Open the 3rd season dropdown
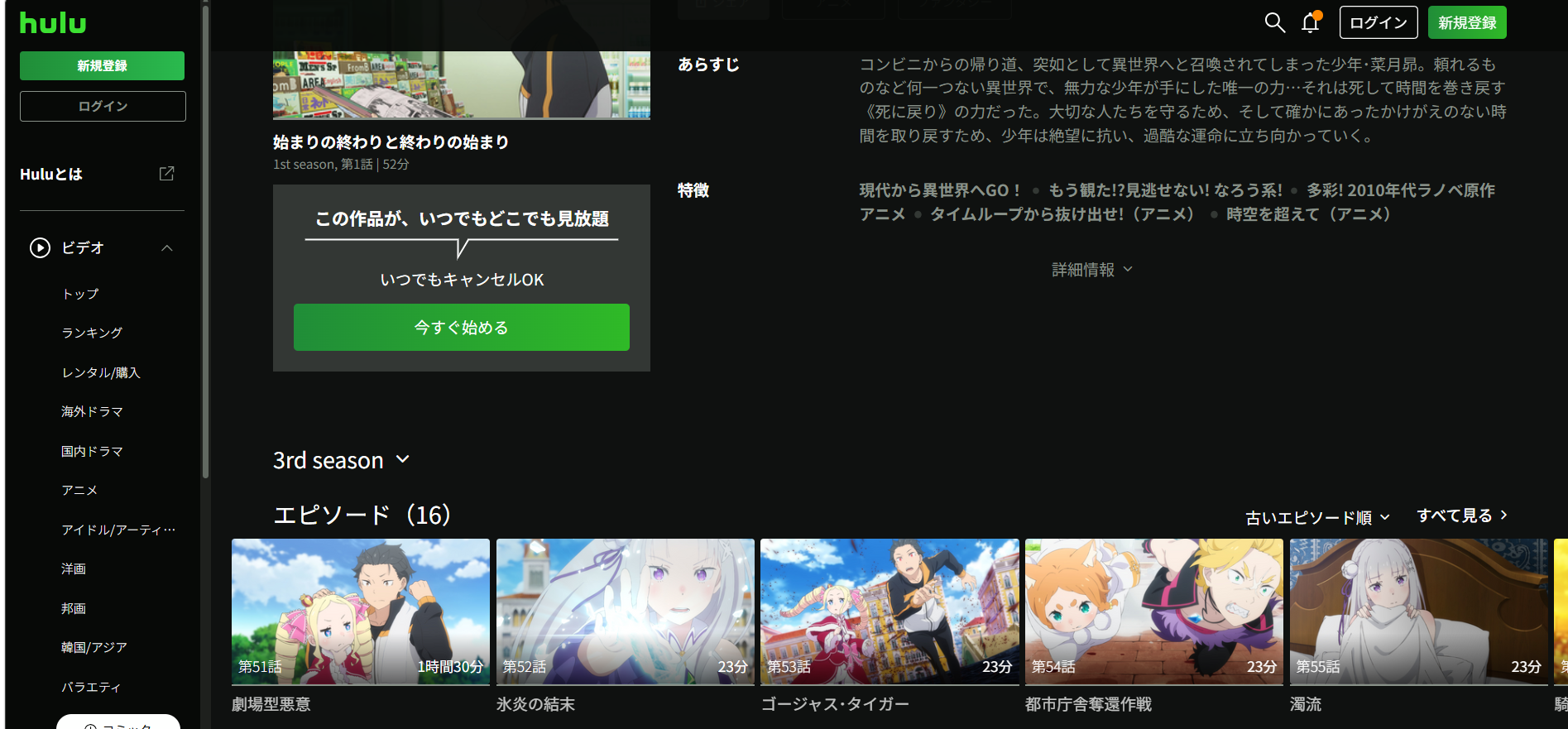Image resolution: width=1568 pixels, height=729 pixels. coord(342,460)
